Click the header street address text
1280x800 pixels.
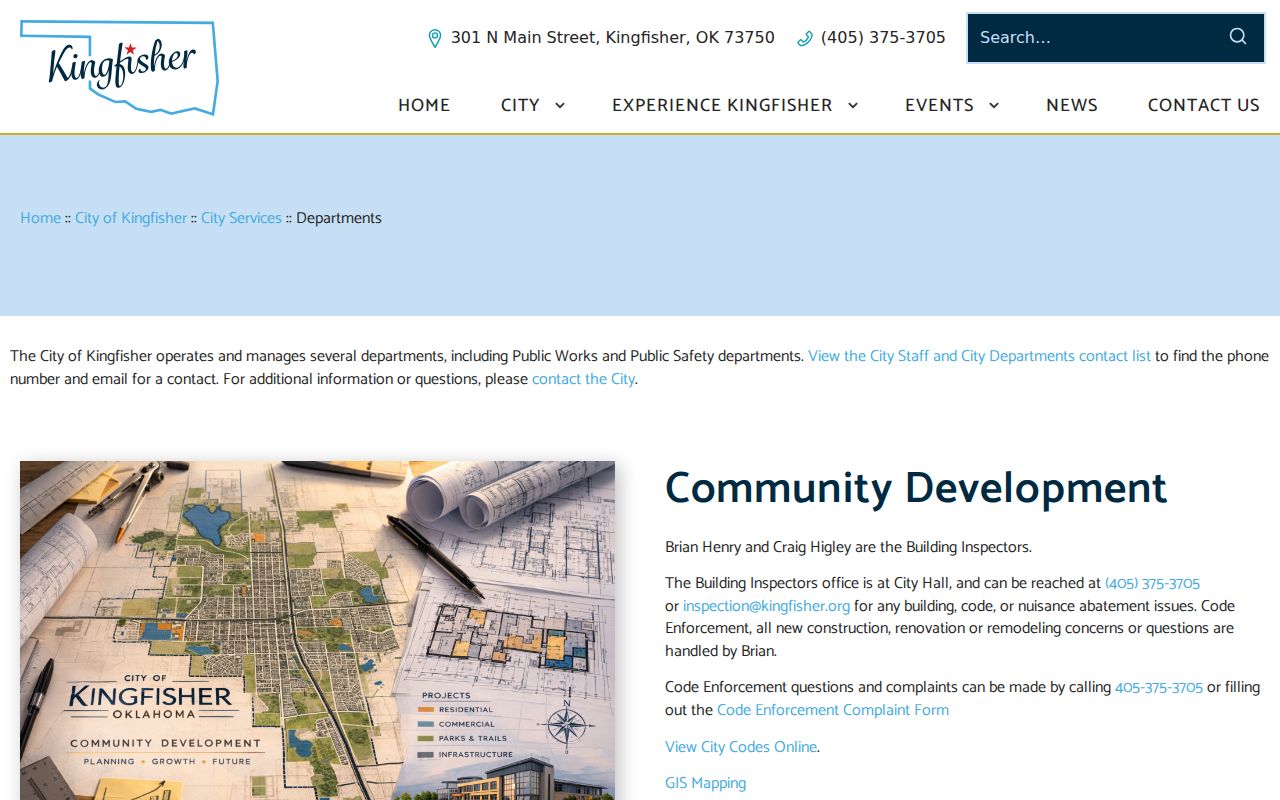click(612, 38)
